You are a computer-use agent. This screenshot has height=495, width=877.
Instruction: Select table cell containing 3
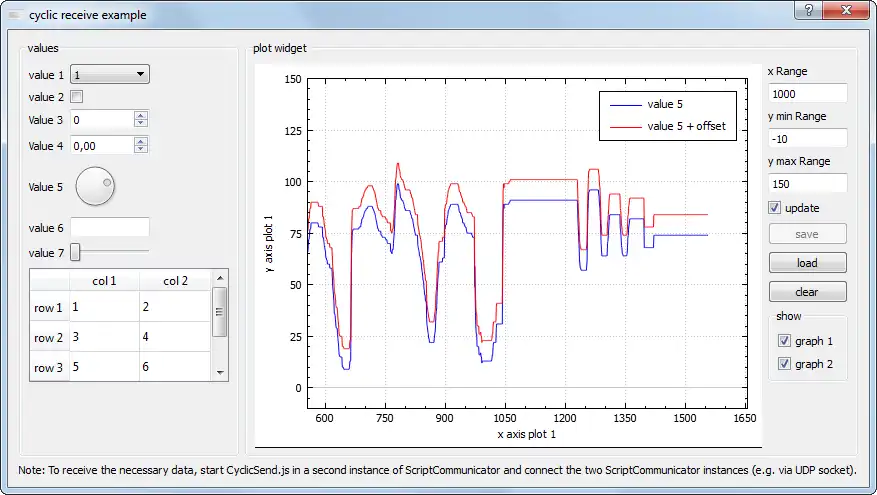[x=104, y=337]
